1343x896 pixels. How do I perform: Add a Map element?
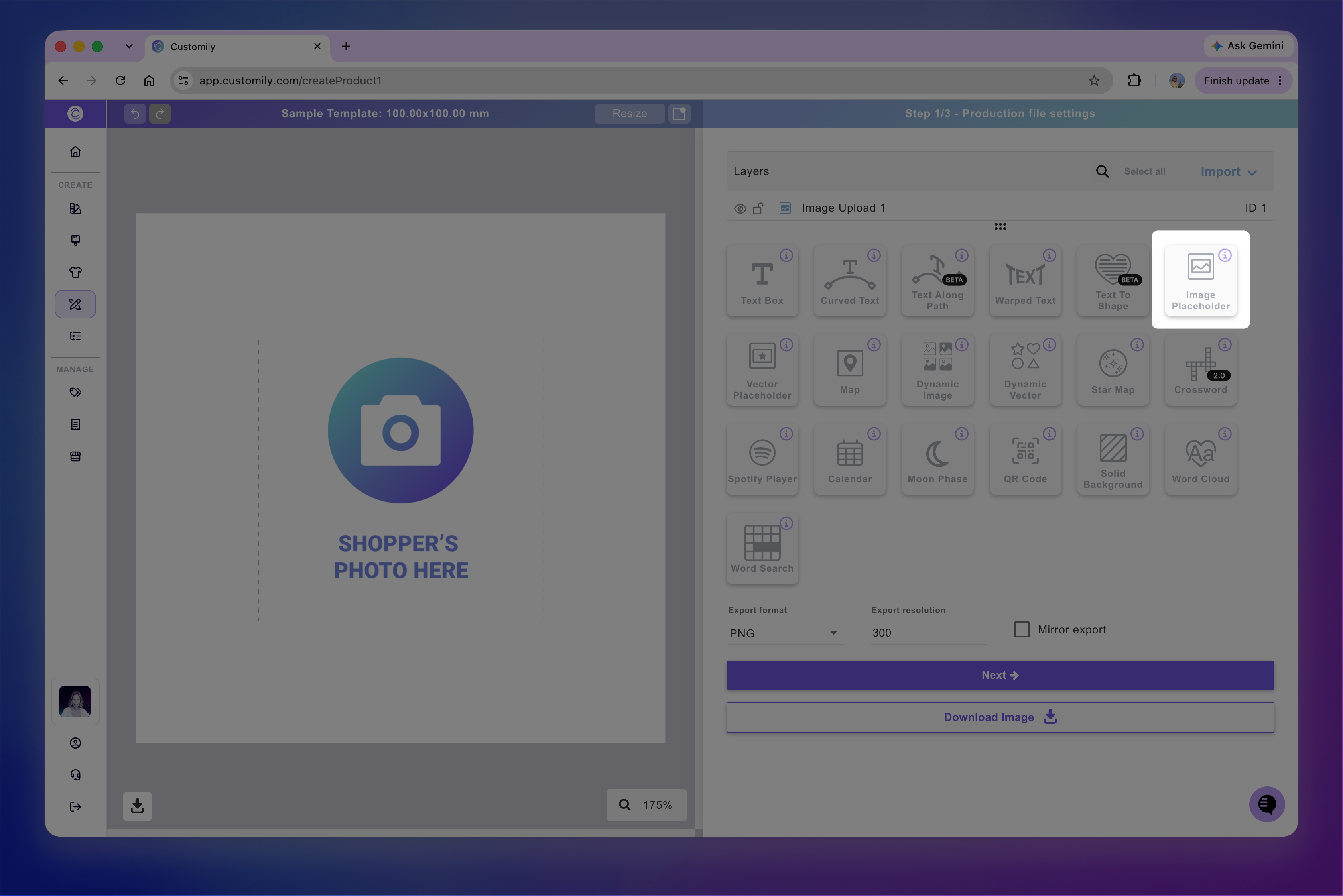click(850, 370)
